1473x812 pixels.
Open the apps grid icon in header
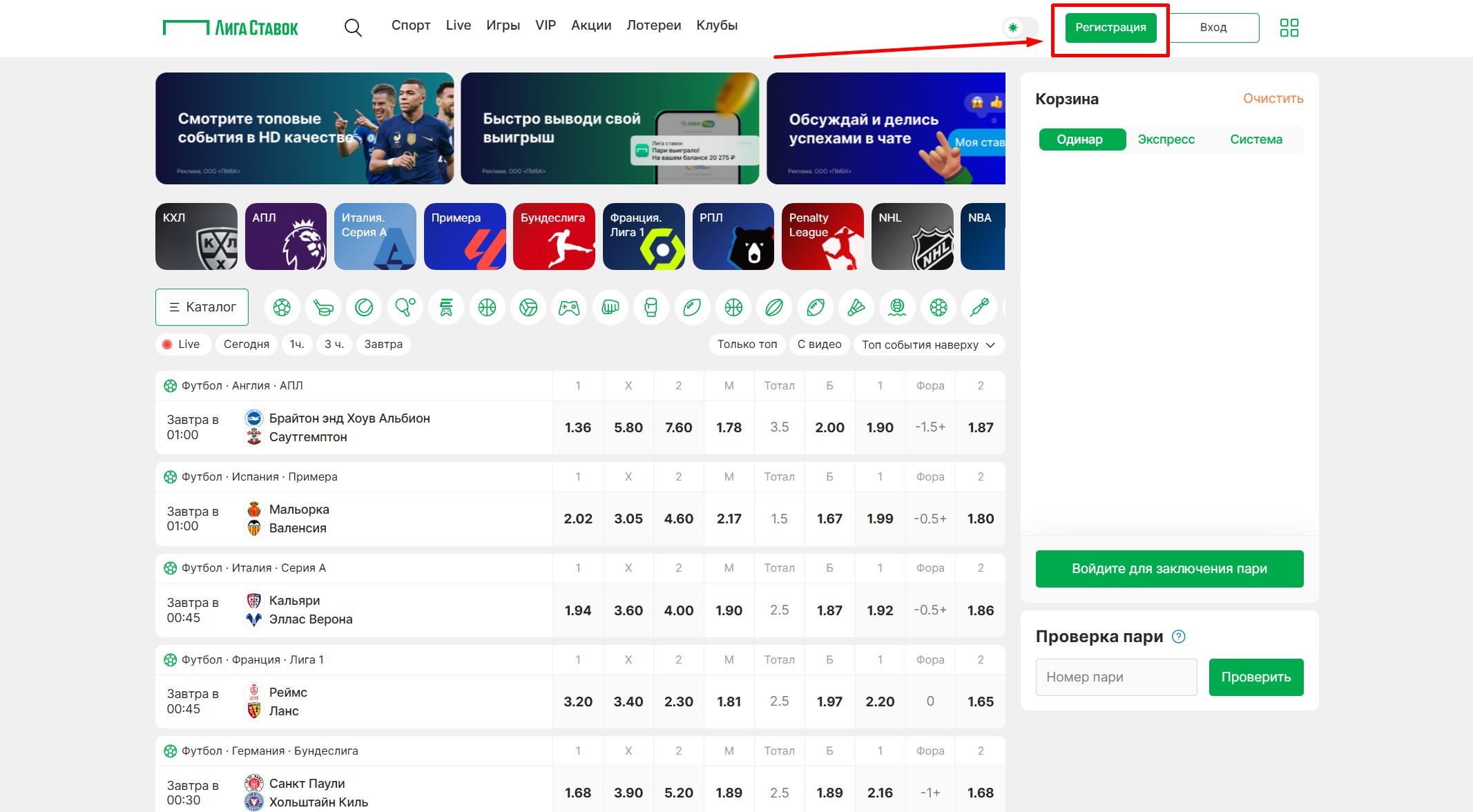pyautogui.click(x=1289, y=28)
